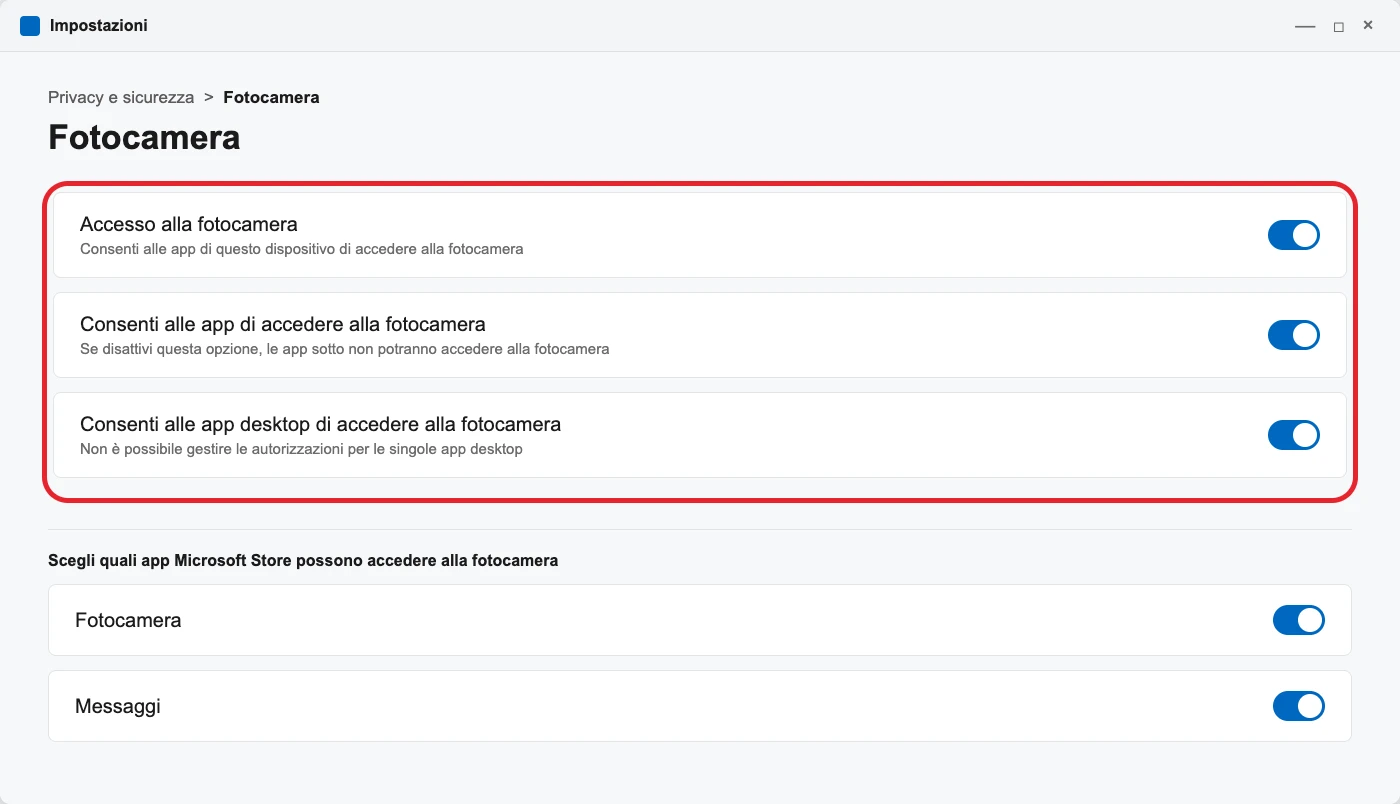Click the 'Scegli quali app Microsoft Store…' section header
This screenshot has width=1400, height=804.
tap(303, 560)
